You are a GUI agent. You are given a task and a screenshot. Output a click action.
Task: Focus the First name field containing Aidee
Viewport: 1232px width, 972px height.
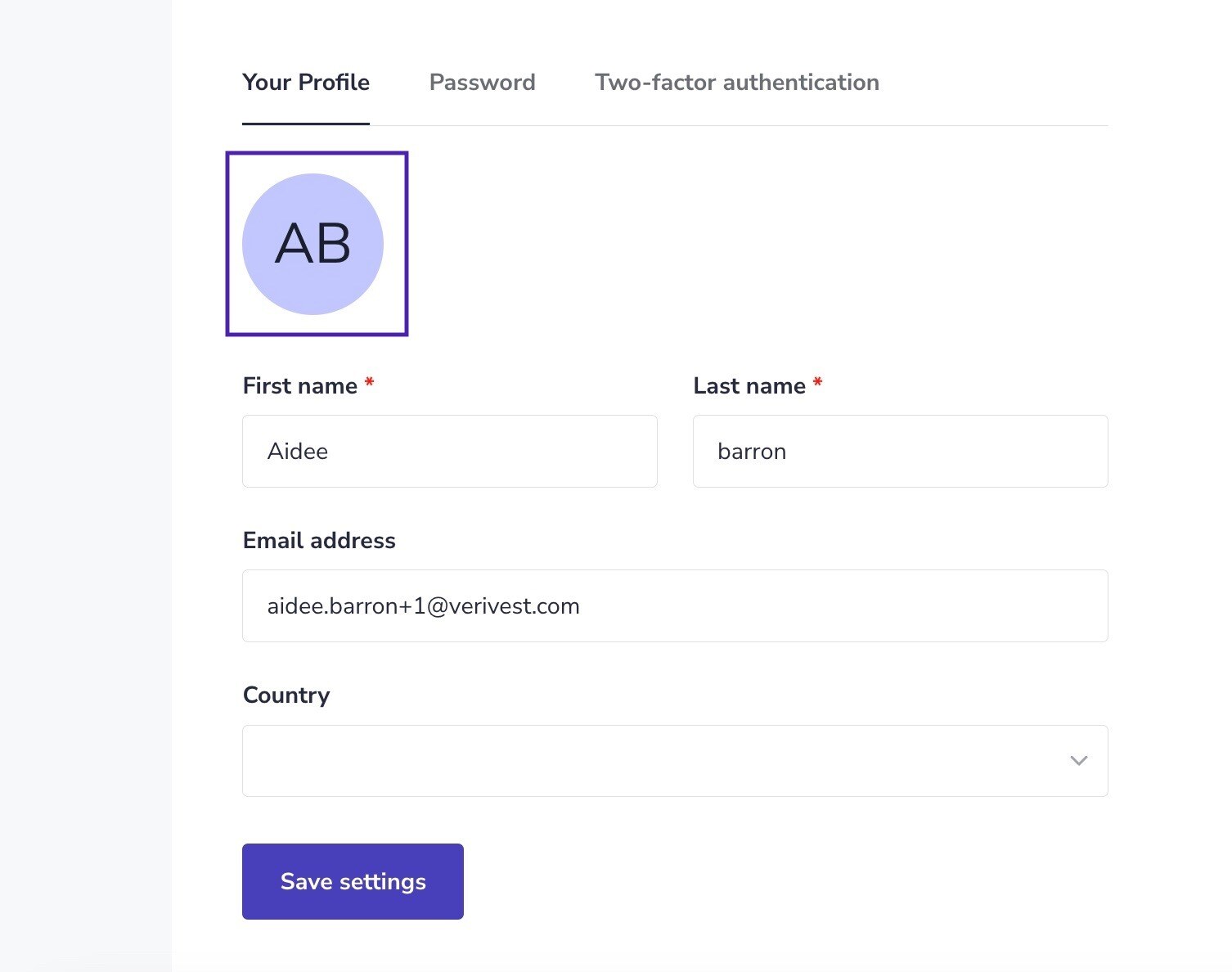pos(450,451)
